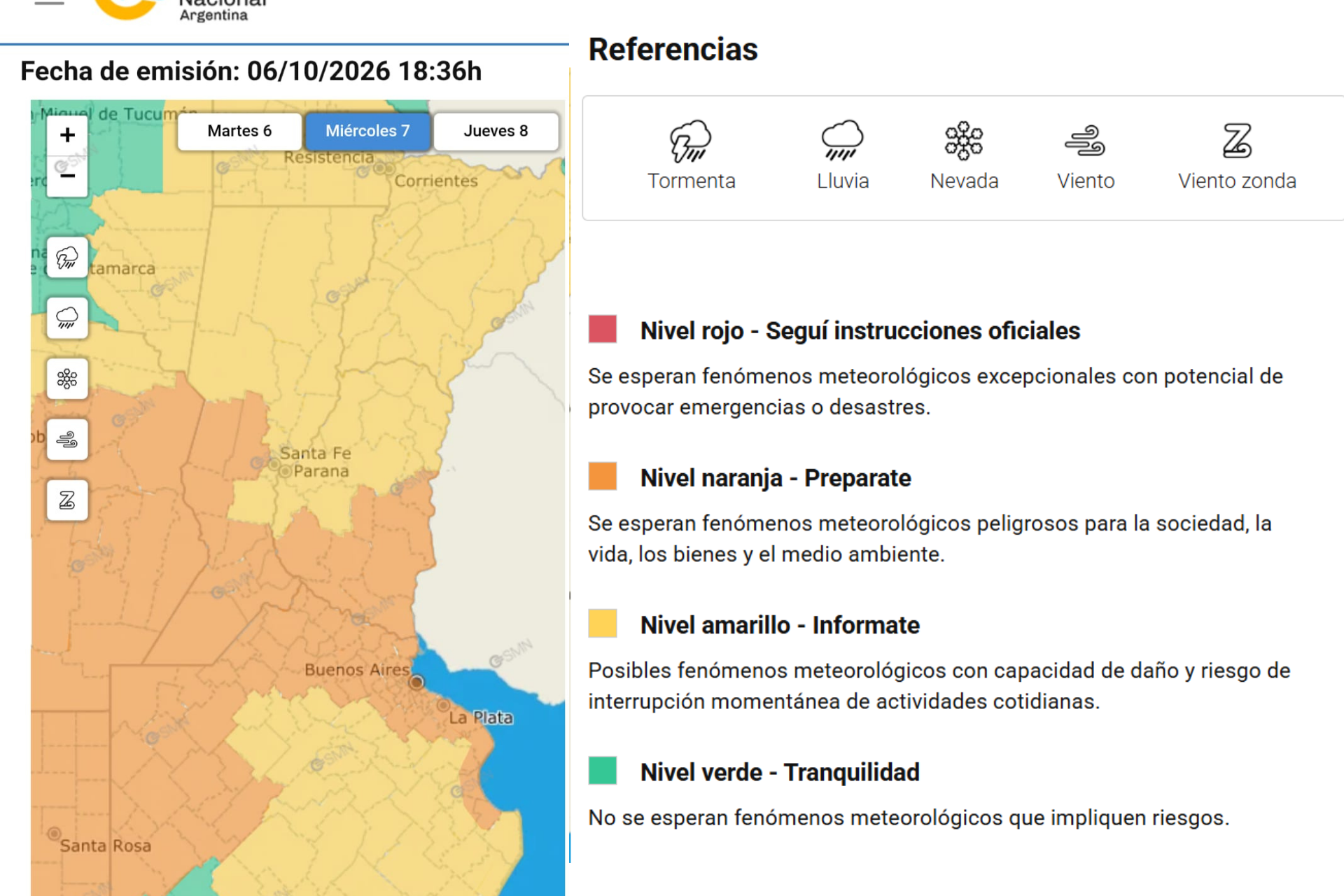
Task: Click the Viento icon in Referencias
Action: (1085, 141)
